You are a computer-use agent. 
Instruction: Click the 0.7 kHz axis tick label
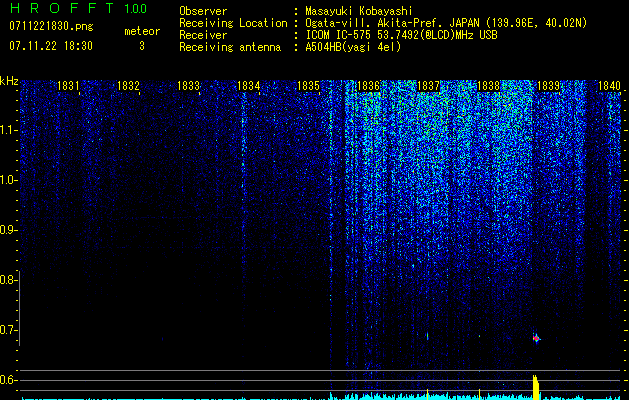[x=8, y=330]
